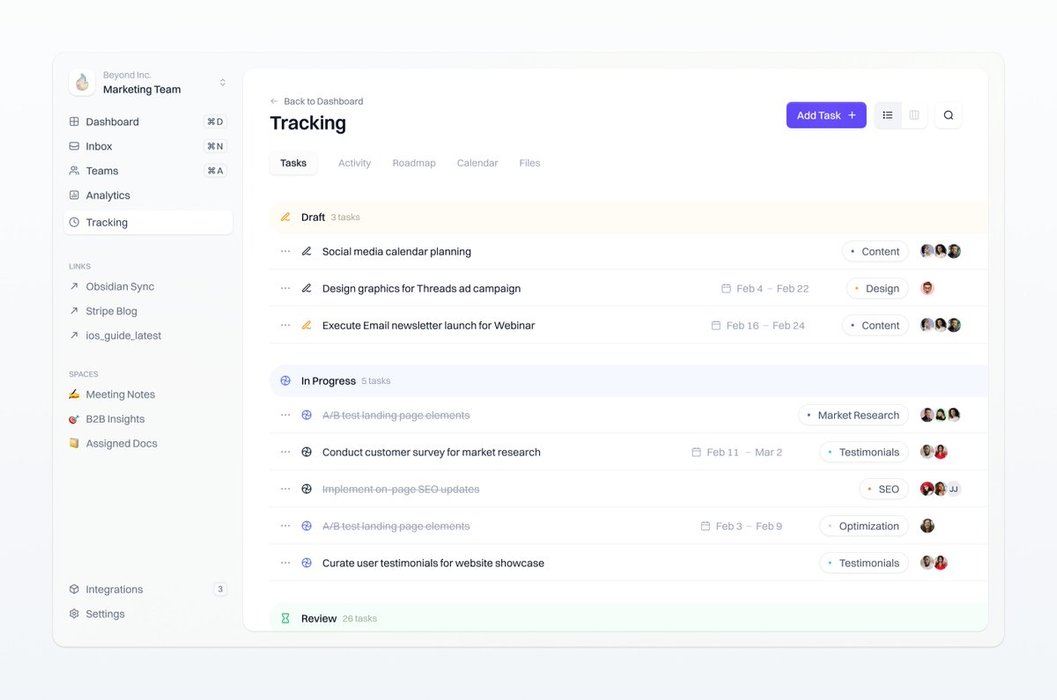Open the Calendar tab
The width and height of the screenshot is (1057, 700).
(x=477, y=163)
